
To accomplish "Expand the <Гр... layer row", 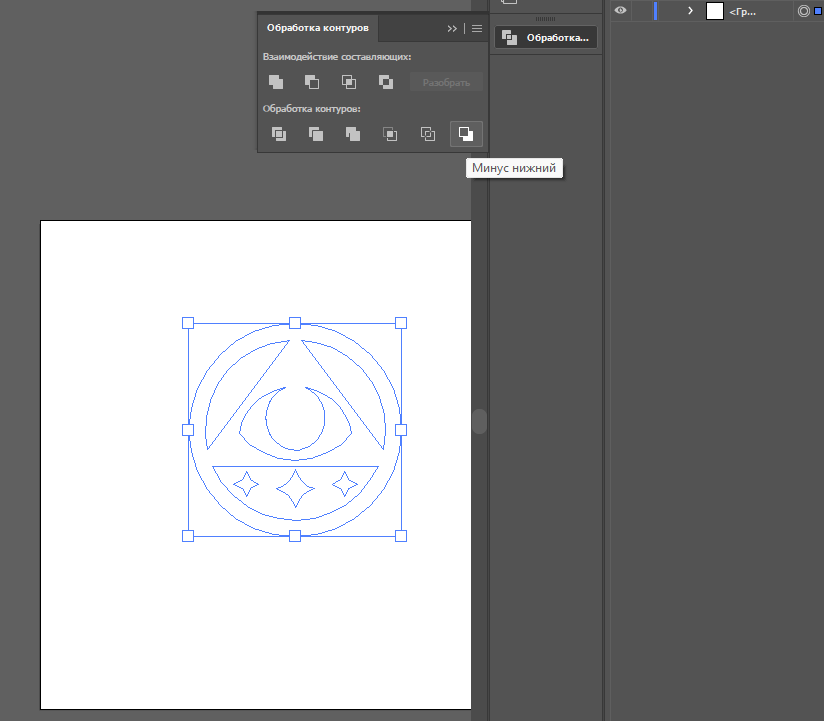I will pyautogui.click(x=691, y=11).
